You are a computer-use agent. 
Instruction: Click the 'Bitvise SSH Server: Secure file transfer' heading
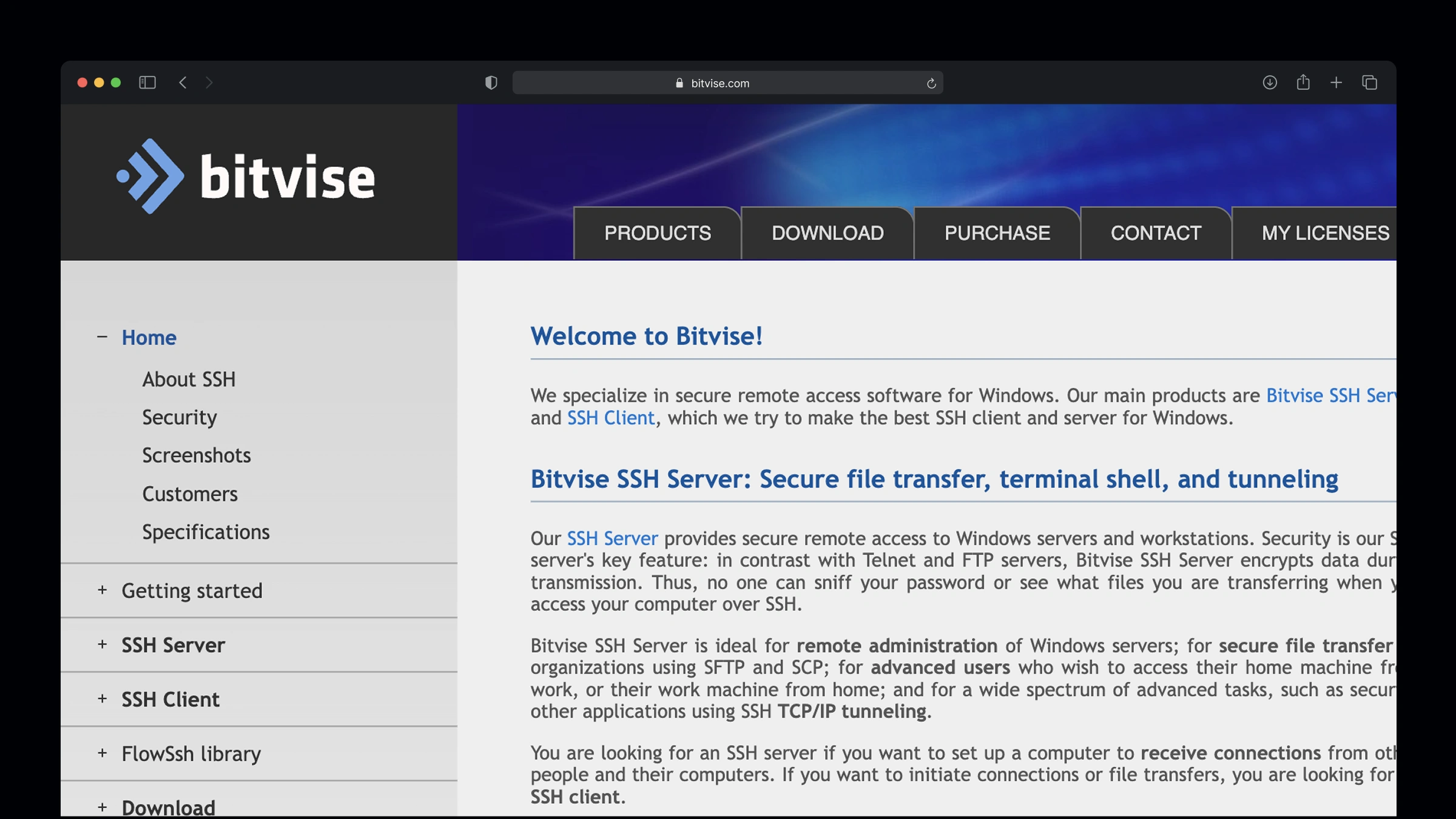934,479
